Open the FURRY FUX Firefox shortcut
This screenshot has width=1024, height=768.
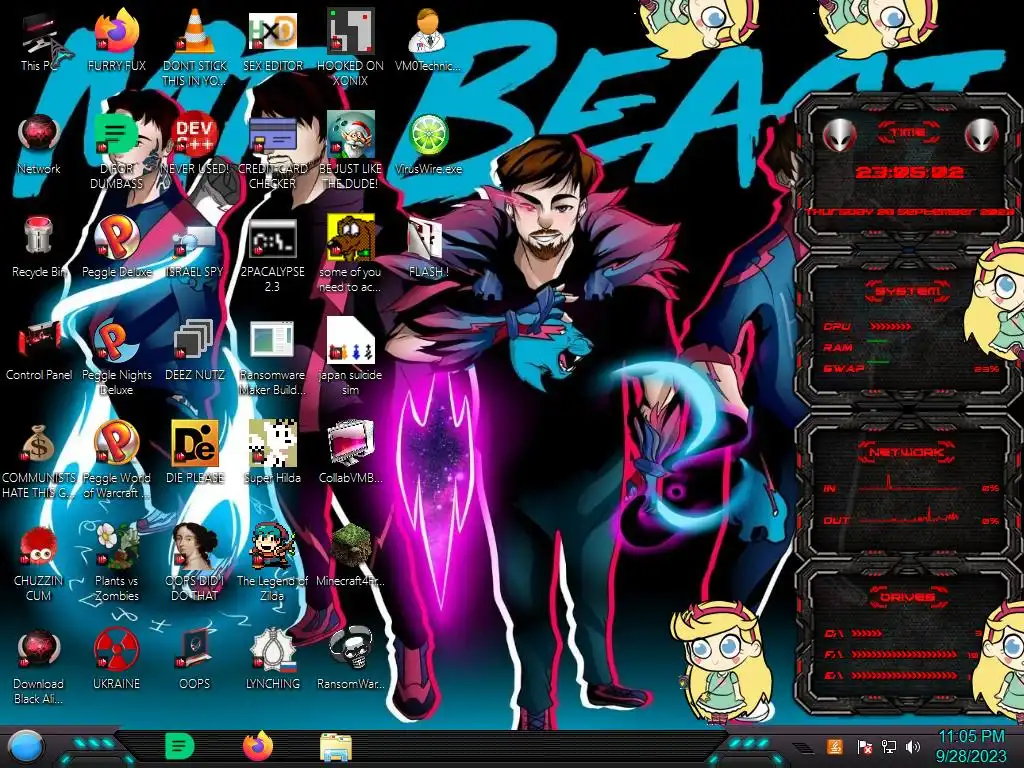point(117,40)
